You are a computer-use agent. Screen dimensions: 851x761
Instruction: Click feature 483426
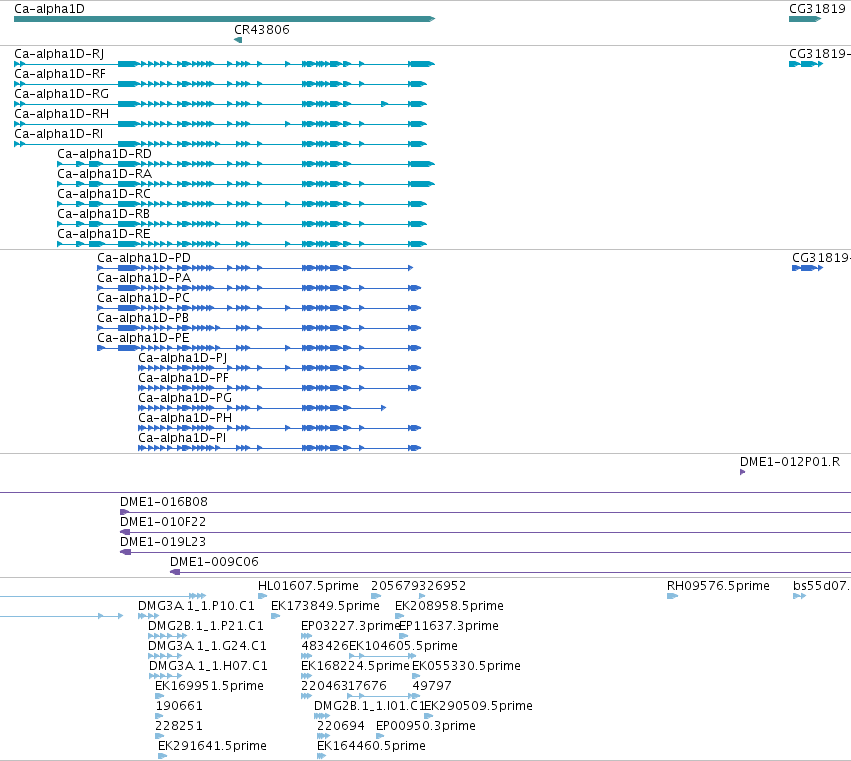(x=307, y=656)
